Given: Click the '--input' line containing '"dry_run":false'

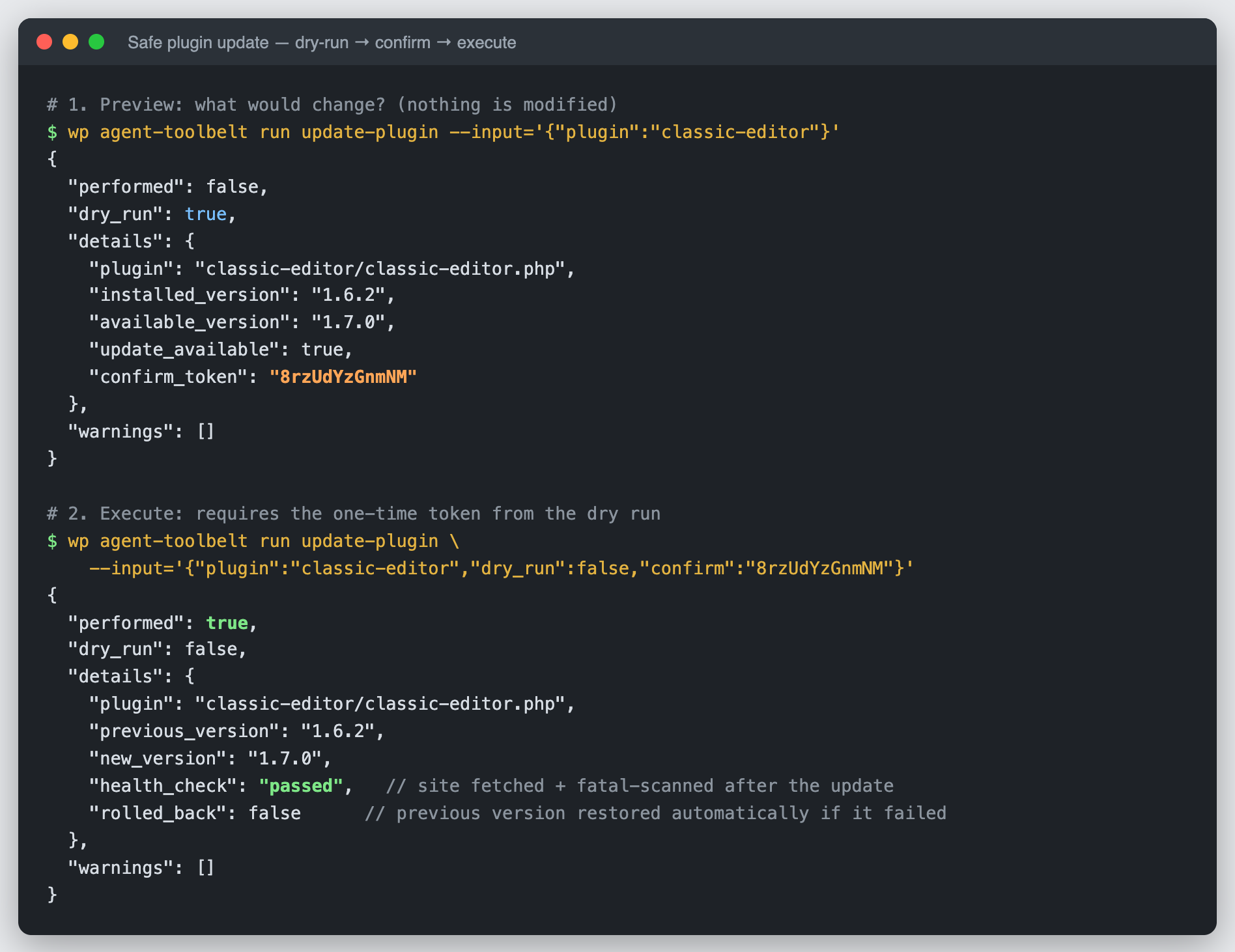Looking at the screenshot, I should [502, 568].
